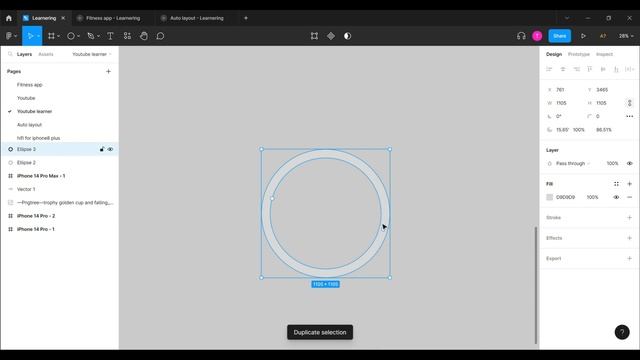This screenshot has width=640, height=360.
Task: Switch to the Prototype tab
Action: tap(579, 54)
